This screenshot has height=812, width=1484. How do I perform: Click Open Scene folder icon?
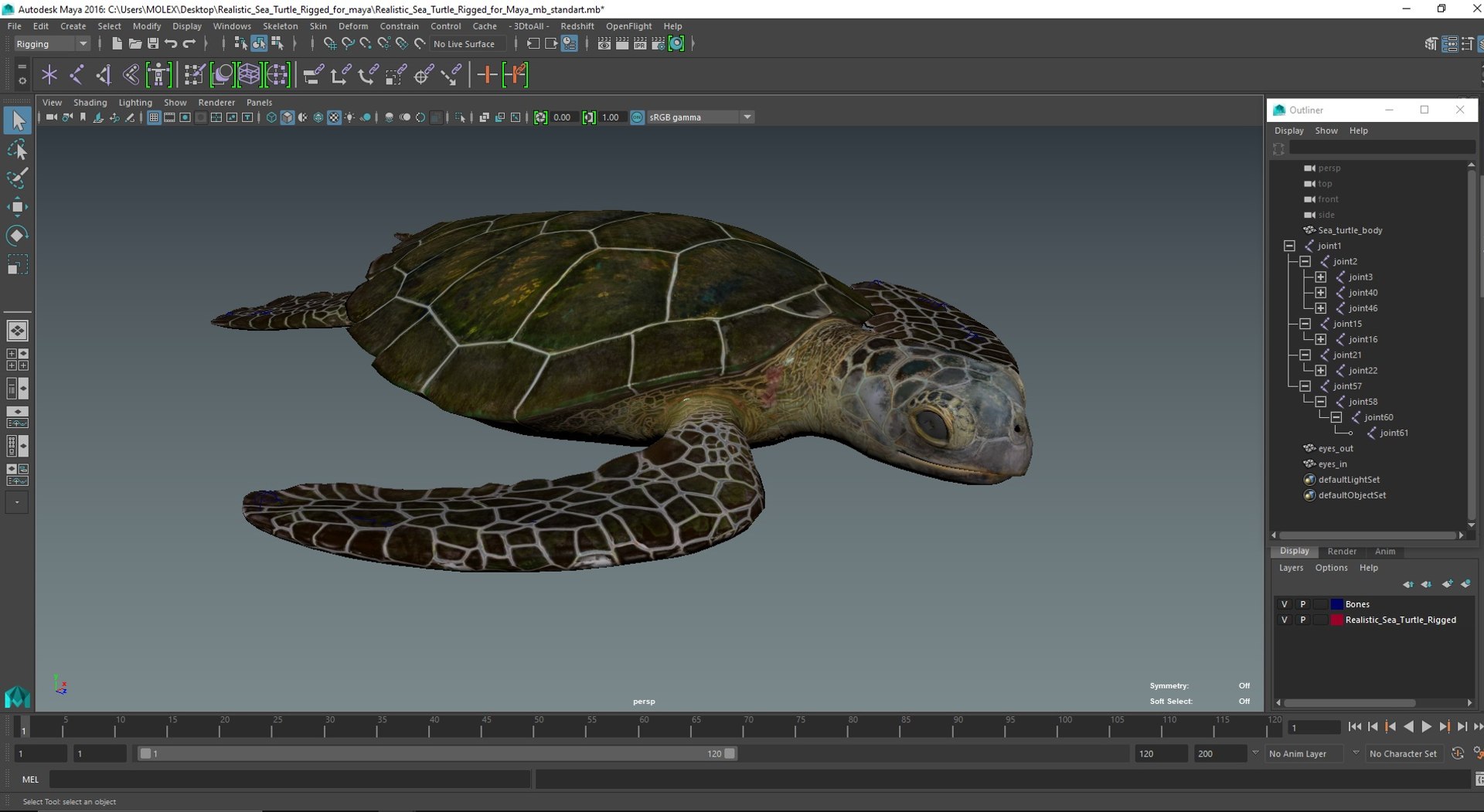(x=134, y=44)
